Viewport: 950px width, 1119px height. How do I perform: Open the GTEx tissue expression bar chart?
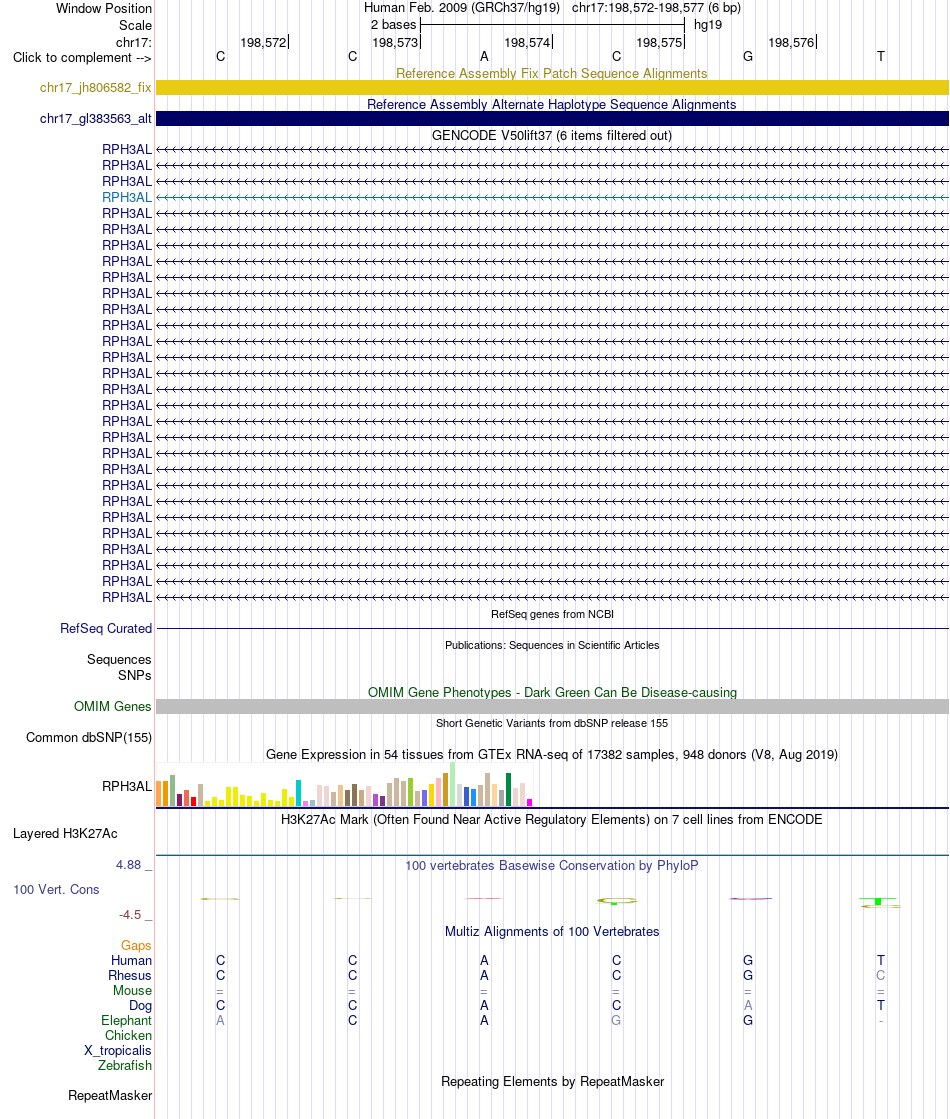(x=345, y=784)
